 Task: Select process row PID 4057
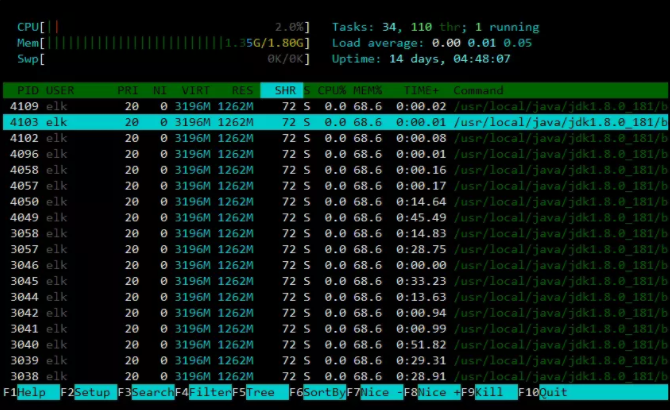(x=335, y=186)
